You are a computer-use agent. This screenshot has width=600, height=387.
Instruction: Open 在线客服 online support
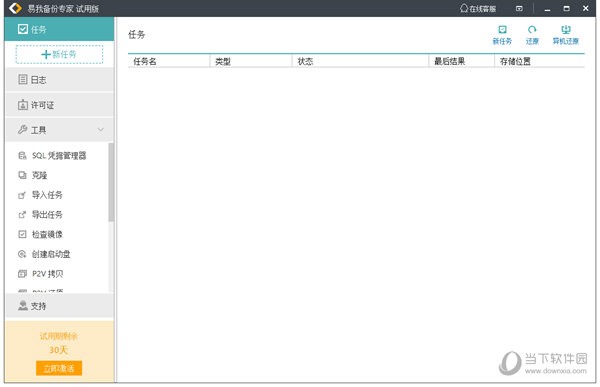click(478, 8)
